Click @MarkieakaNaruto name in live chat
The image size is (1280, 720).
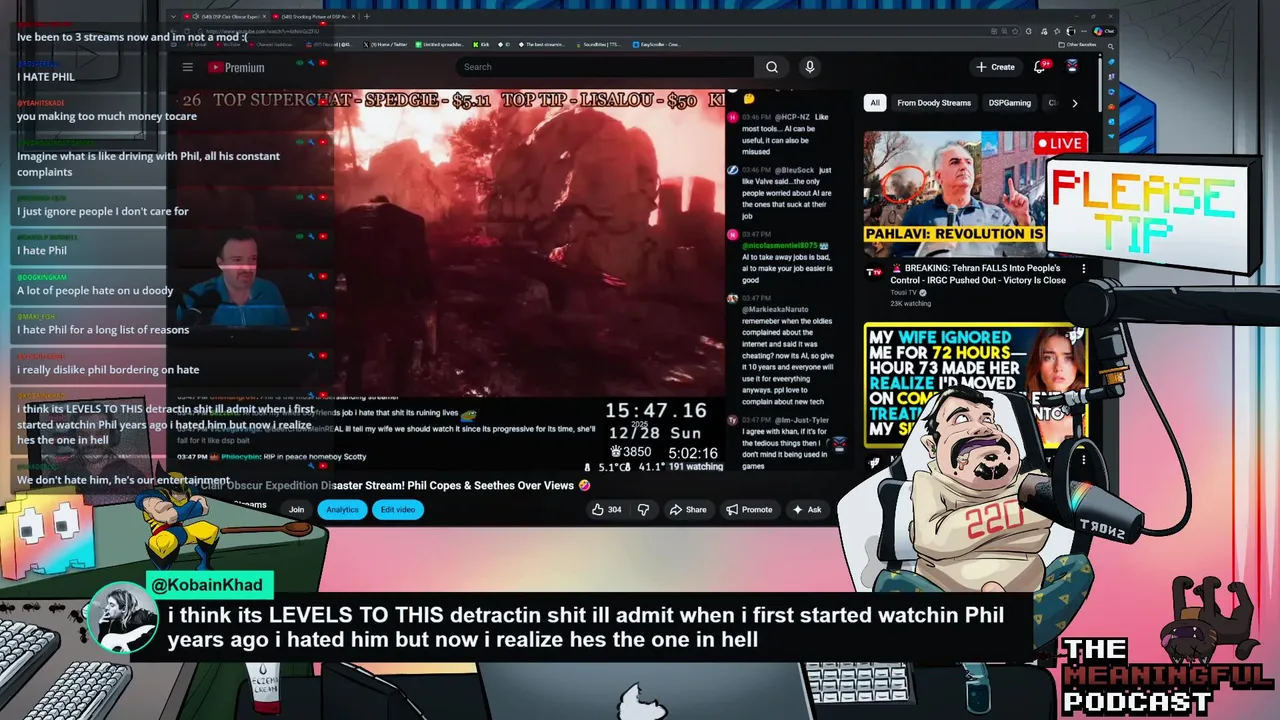click(776, 310)
